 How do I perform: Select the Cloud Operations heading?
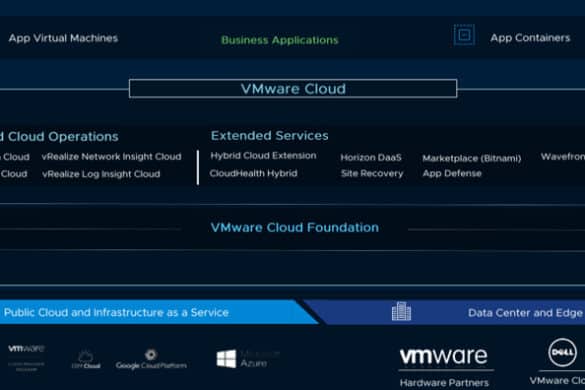click(x=59, y=137)
